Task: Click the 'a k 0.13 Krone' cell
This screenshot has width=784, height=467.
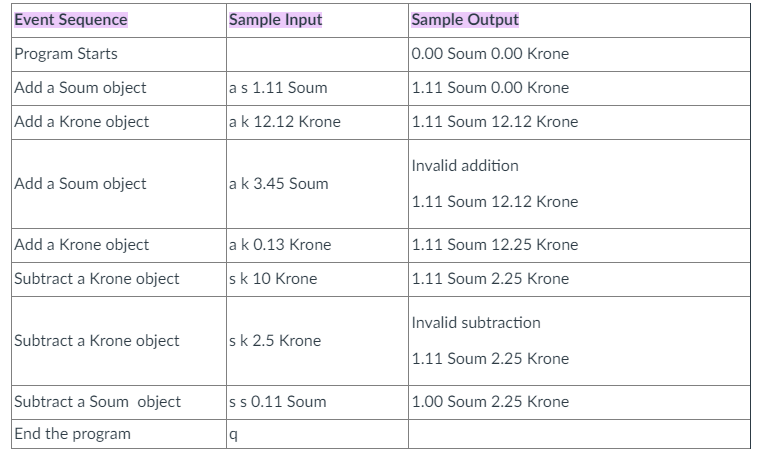Action: coord(280,244)
